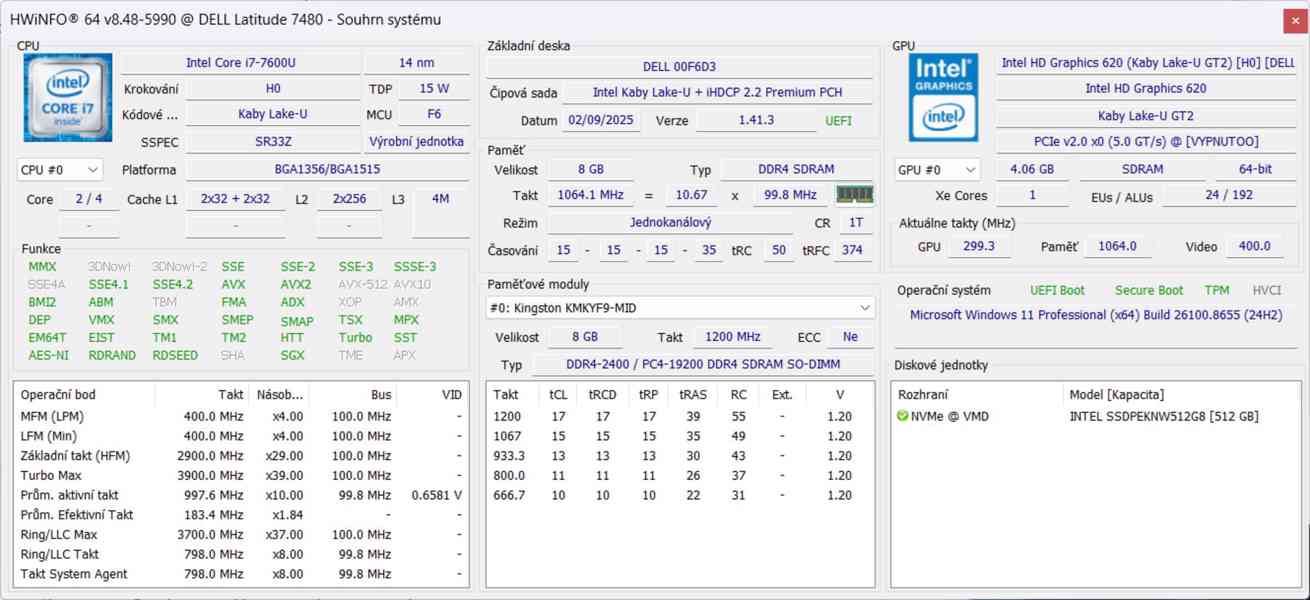This screenshot has width=1310, height=600.
Task: Select the 666.7 memory timing row
Action: 679,495
